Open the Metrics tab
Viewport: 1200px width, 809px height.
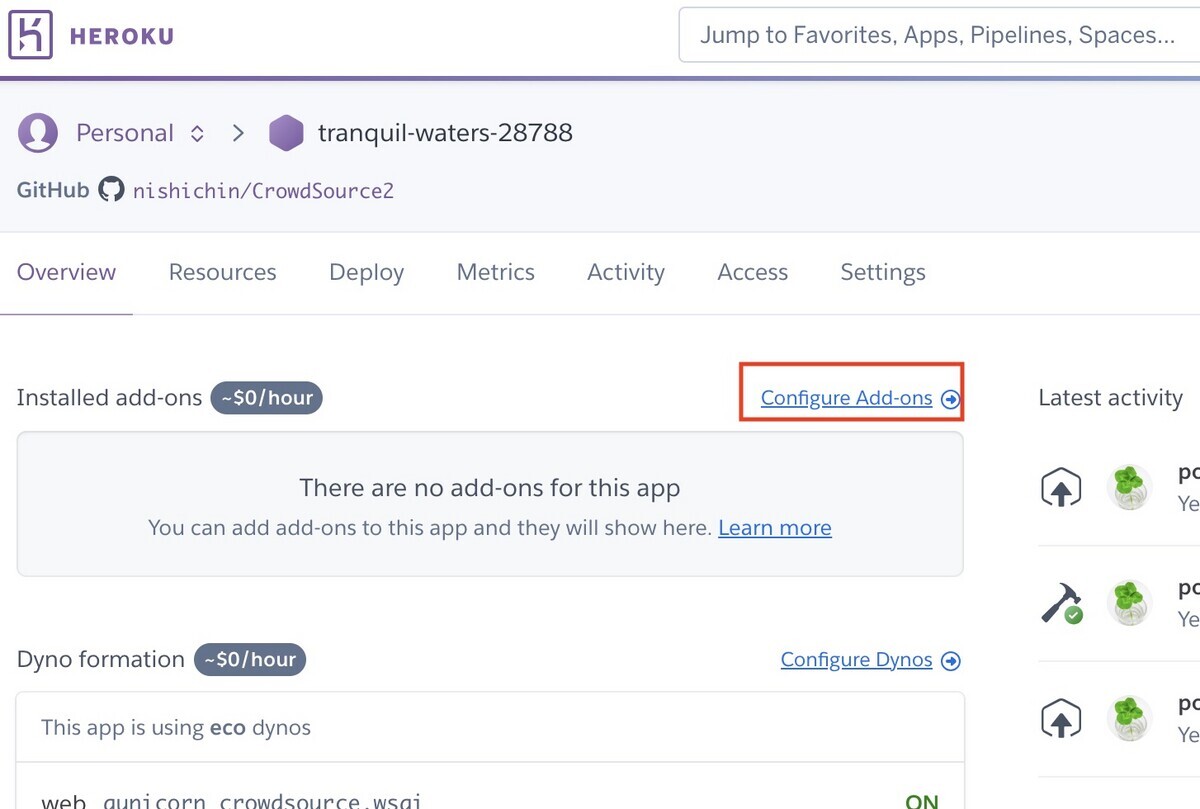495,272
